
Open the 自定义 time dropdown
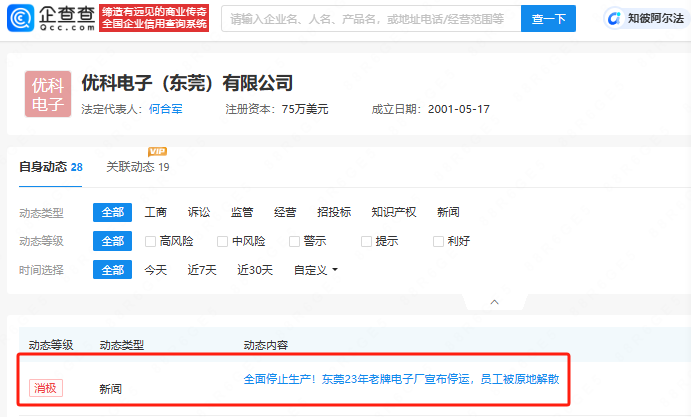point(316,270)
